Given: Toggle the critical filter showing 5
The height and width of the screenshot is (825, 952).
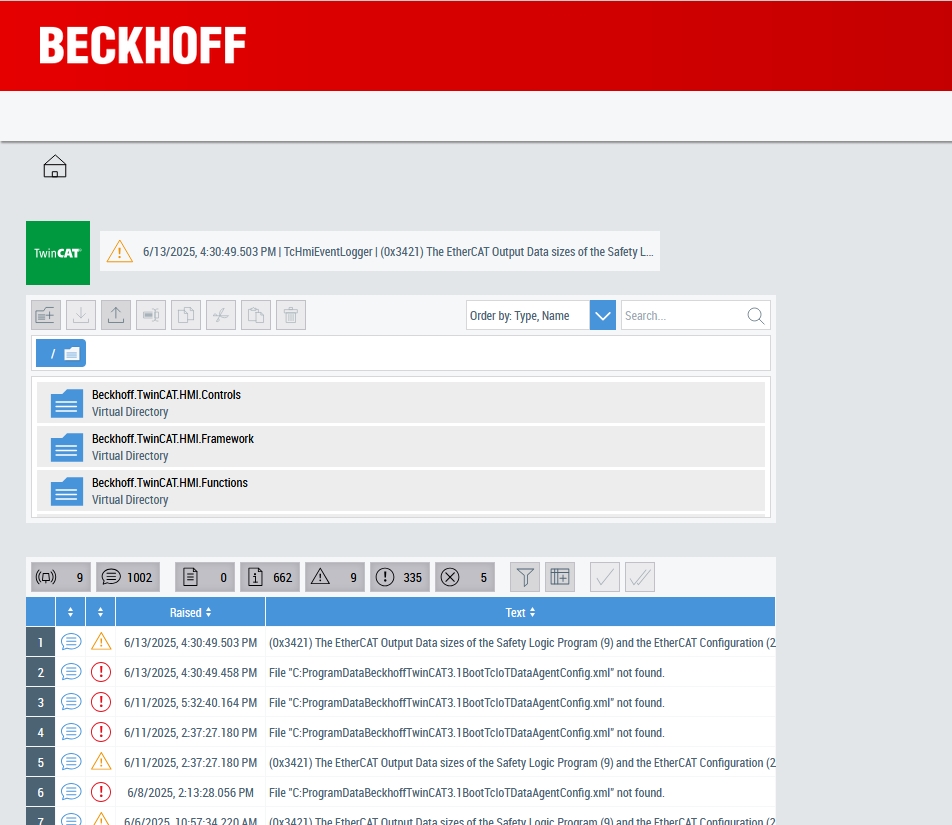Looking at the screenshot, I should tap(464, 577).
